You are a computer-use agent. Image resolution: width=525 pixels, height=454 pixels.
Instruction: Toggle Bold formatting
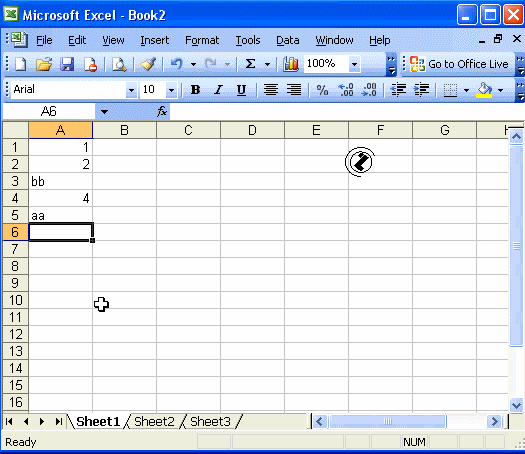tap(195, 90)
